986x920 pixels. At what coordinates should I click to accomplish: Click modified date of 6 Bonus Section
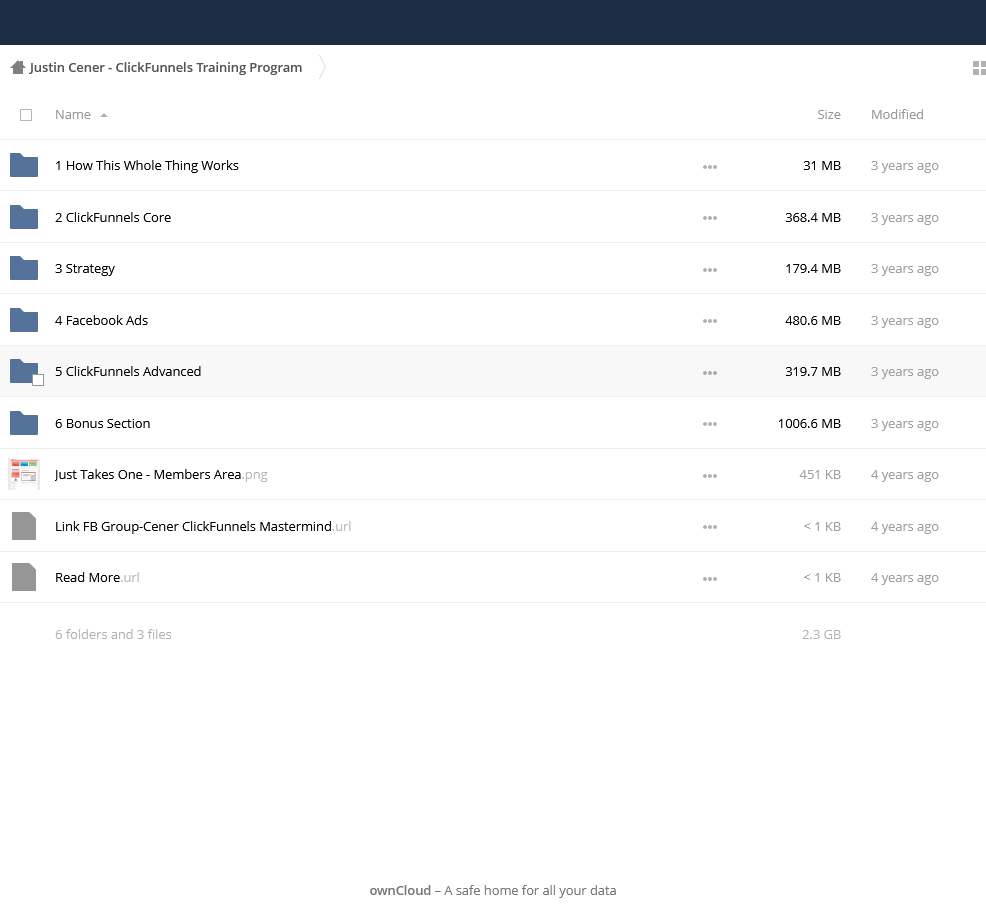[x=904, y=423]
